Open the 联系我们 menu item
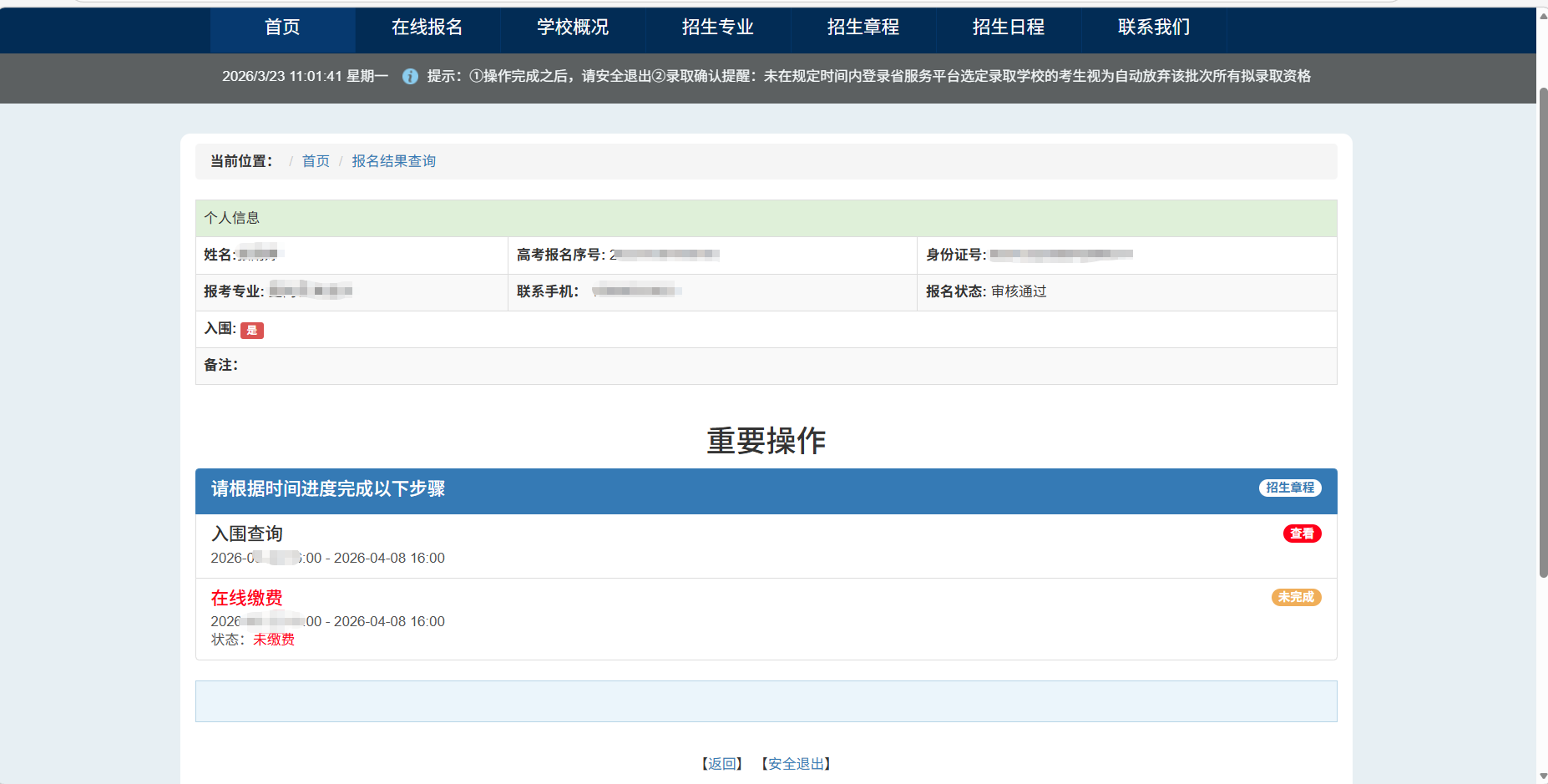Viewport: 1548px width, 784px height. pos(1154,28)
